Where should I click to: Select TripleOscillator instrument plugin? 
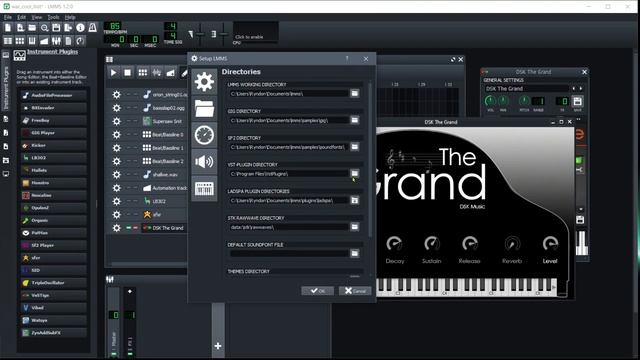click(x=53, y=282)
